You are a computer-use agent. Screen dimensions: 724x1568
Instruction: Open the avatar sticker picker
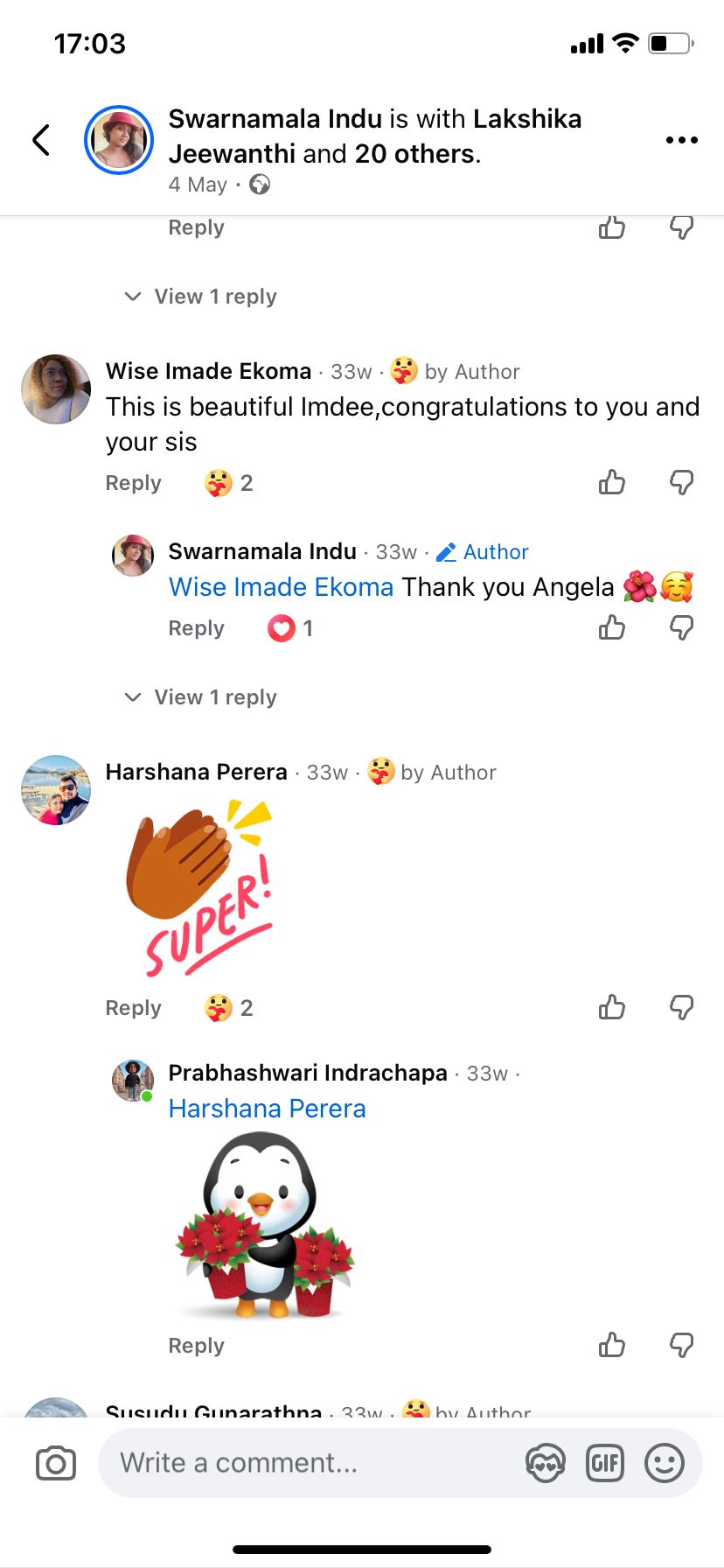pyautogui.click(x=546, y=1463)
